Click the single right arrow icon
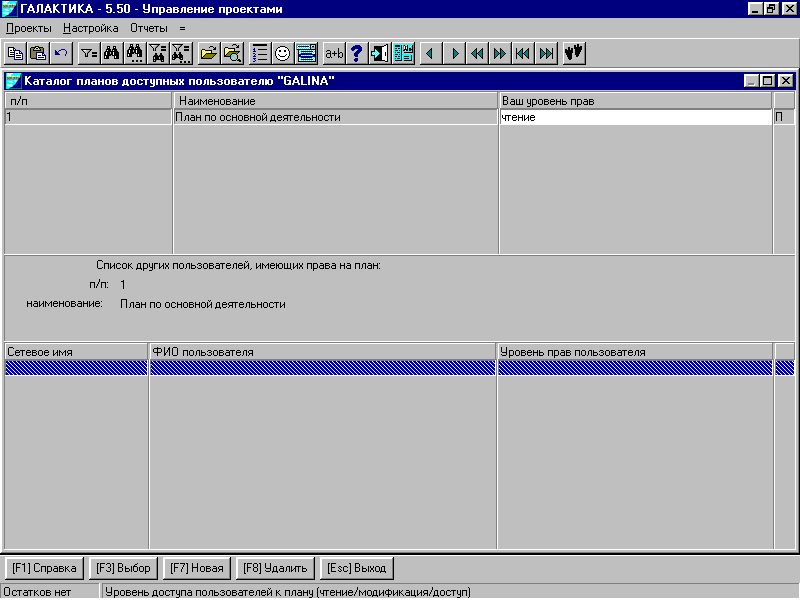Viewport: 800px width, 600px height. tap(454, 53)
